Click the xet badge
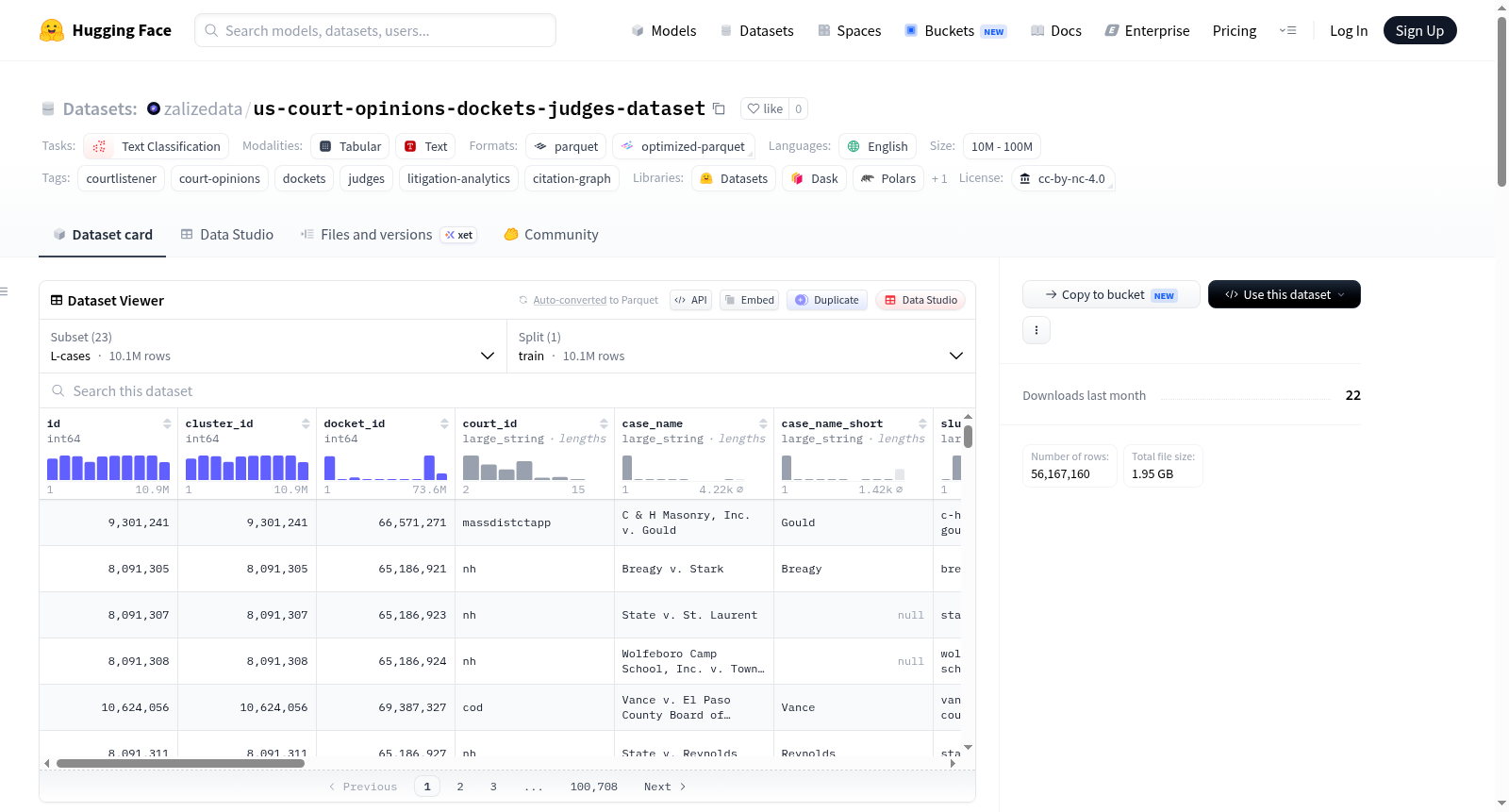The width and height of the screenshot is (1509, 812). tap(458, 235)
